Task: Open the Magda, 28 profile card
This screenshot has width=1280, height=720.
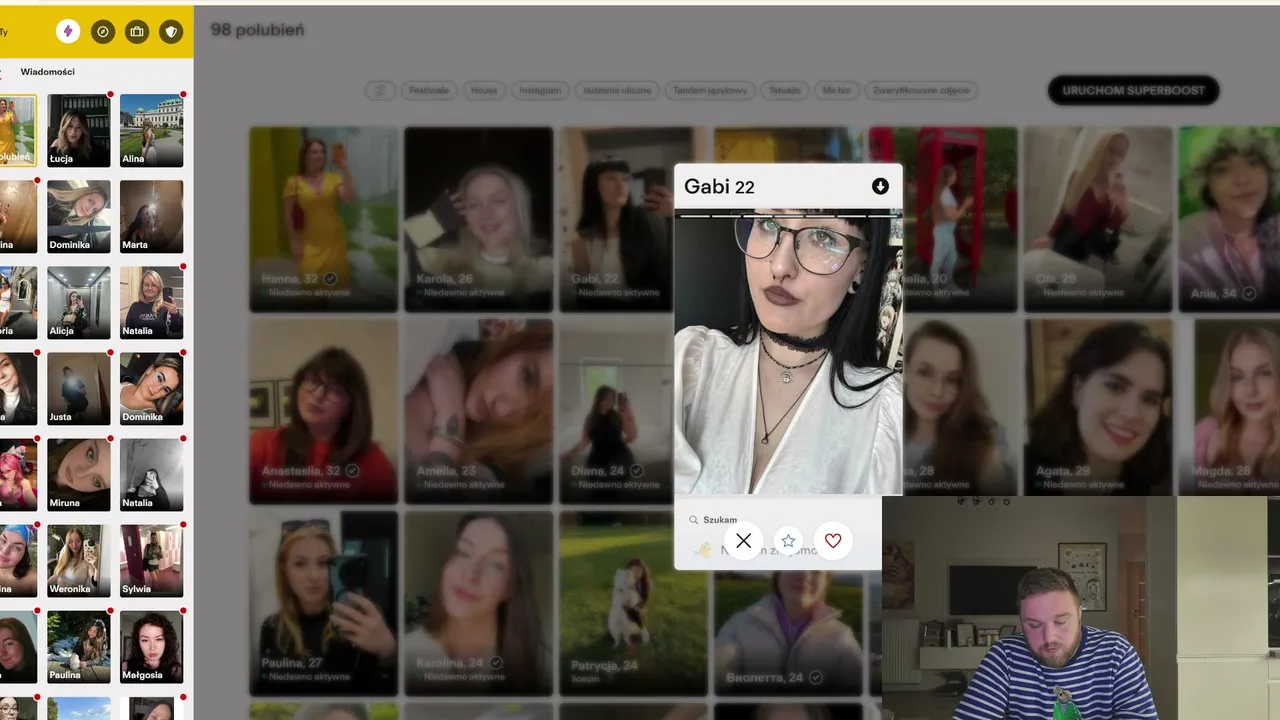Action: click(x=1229, y=408)
